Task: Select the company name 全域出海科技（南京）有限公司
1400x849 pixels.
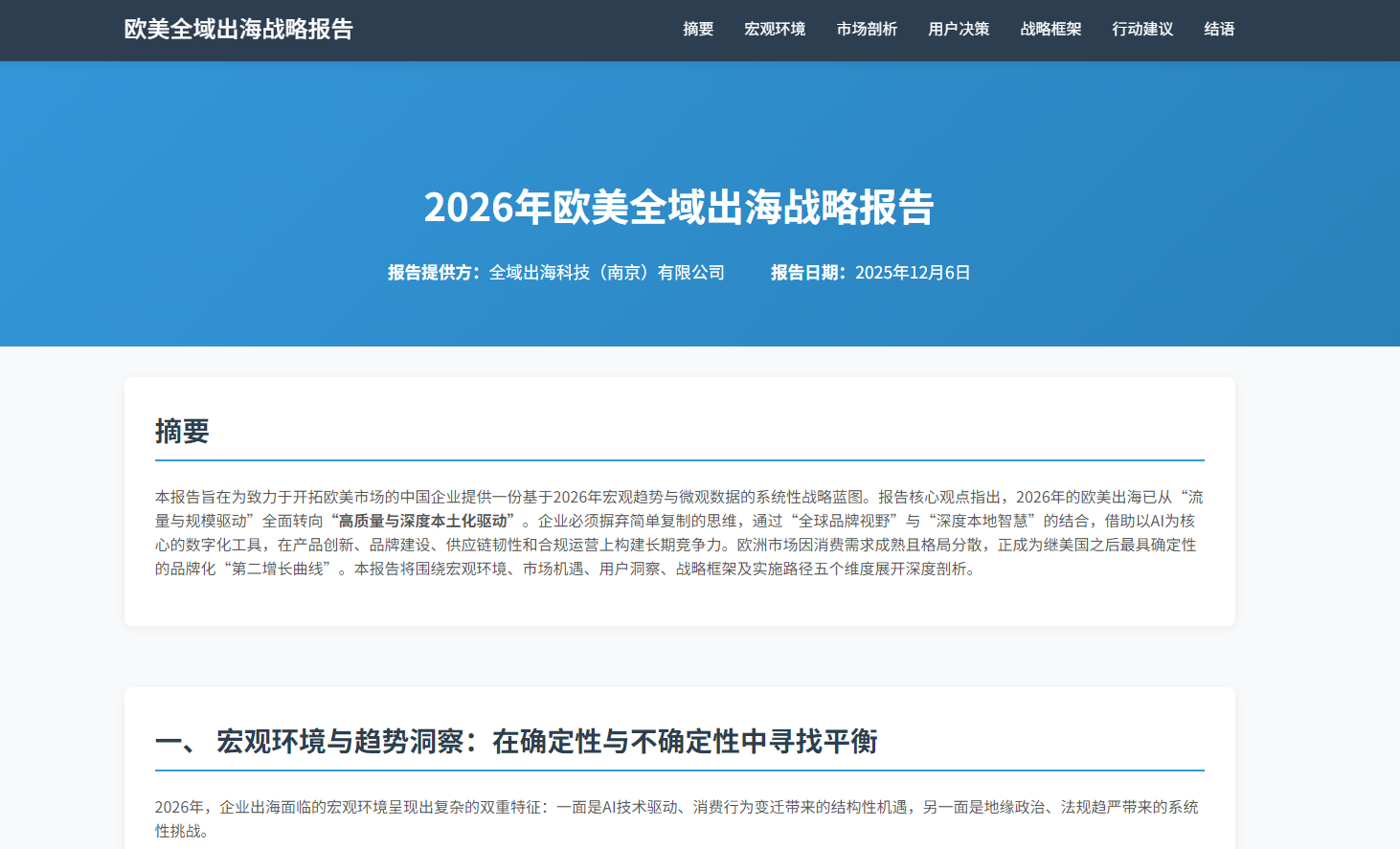Action: coord(607,272)
